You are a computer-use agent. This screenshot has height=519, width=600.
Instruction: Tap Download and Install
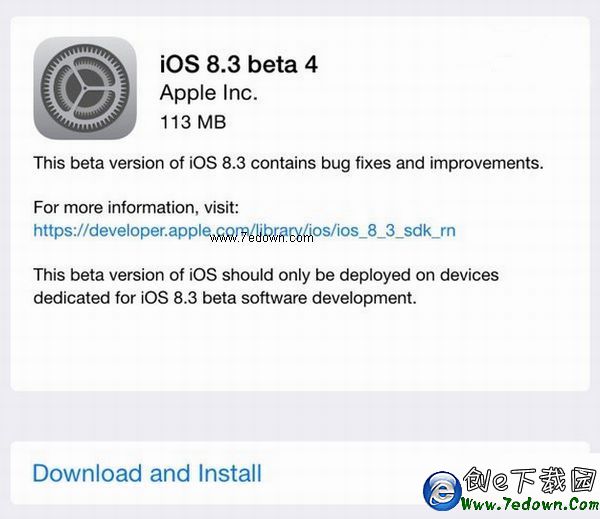point(147,473)
